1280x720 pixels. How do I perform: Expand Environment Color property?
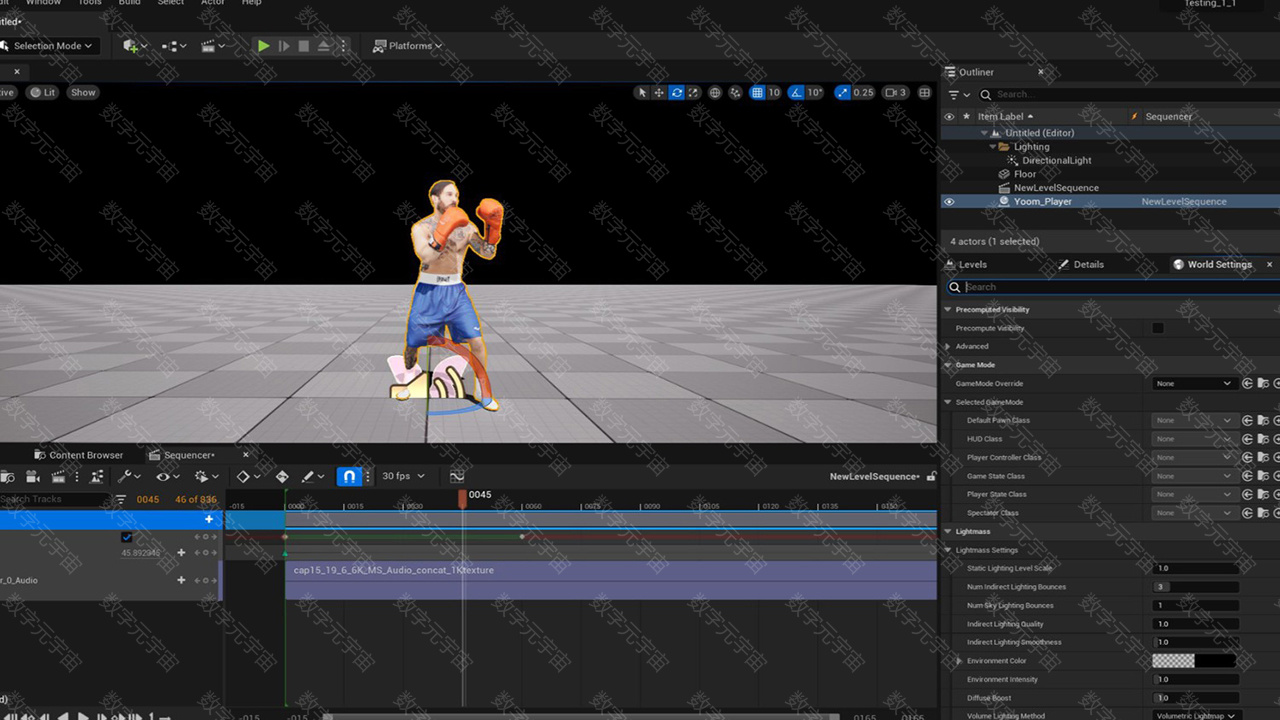(x=959, y=661)
